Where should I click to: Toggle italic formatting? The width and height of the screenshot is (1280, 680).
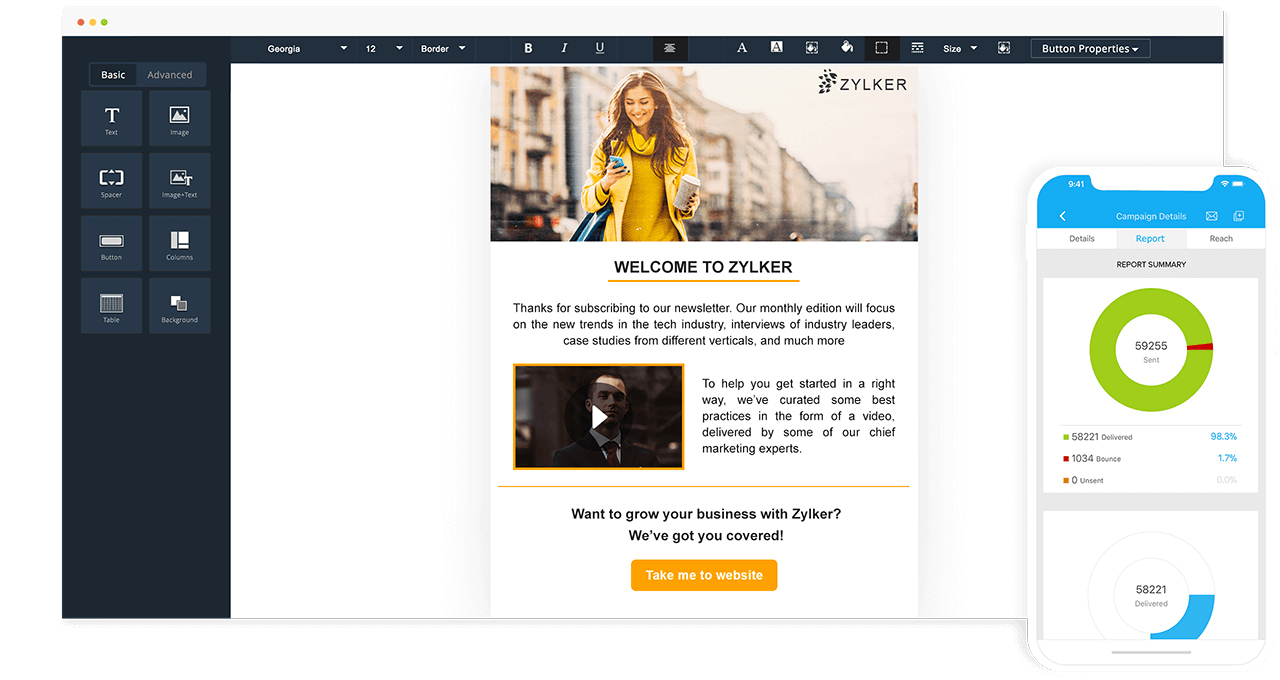(x=564, y=48)
